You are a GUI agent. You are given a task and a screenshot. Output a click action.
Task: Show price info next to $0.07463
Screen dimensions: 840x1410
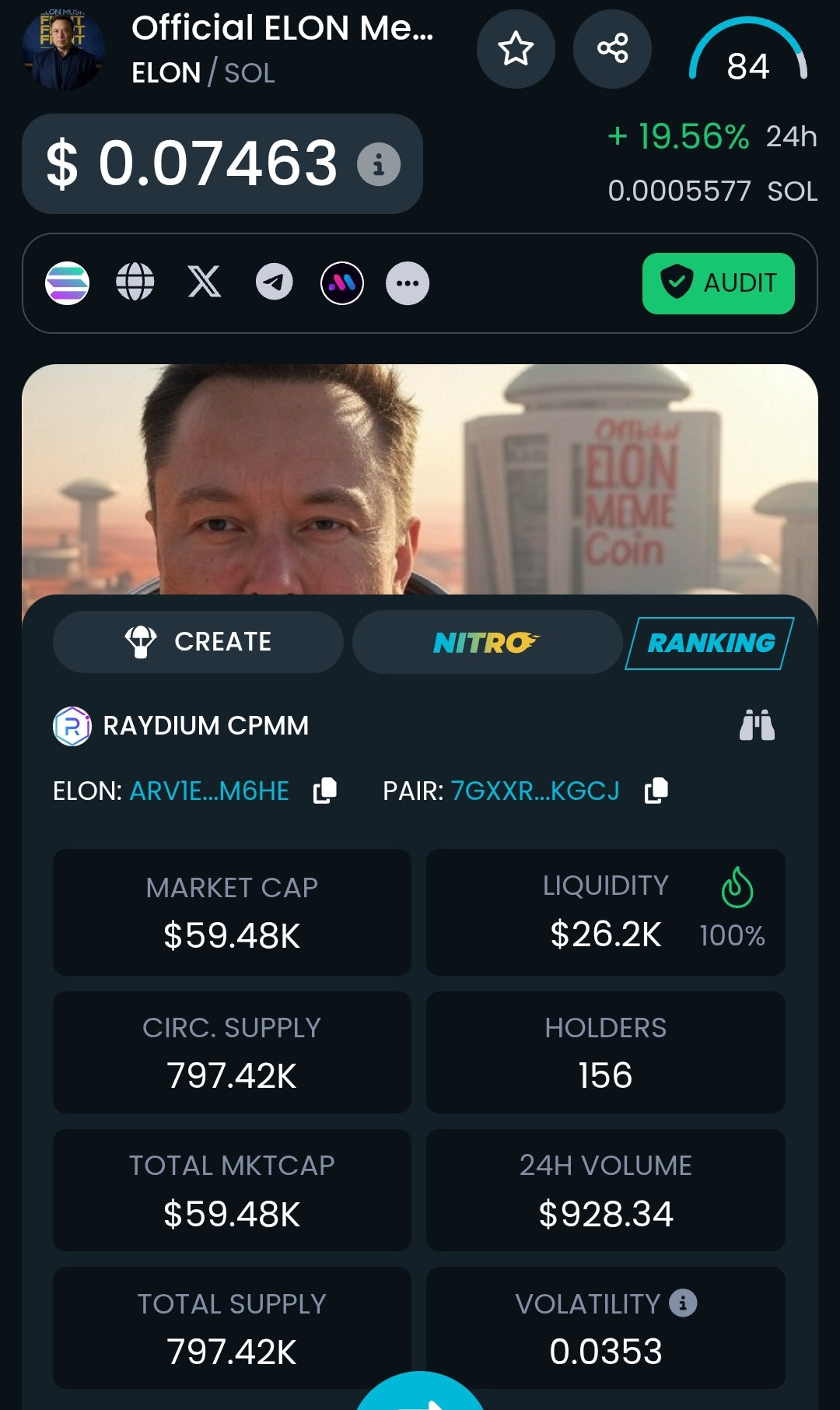click(x=379, y=164)
